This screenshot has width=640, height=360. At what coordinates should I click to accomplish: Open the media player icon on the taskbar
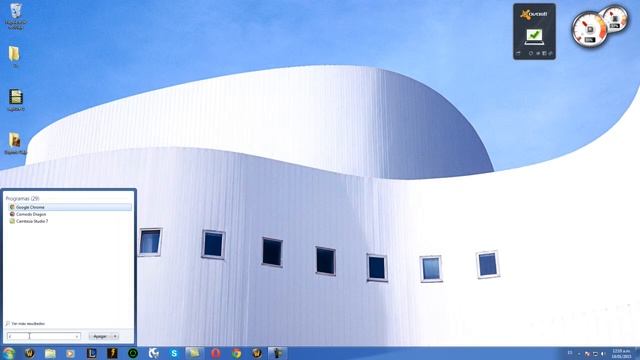point(70,353)
